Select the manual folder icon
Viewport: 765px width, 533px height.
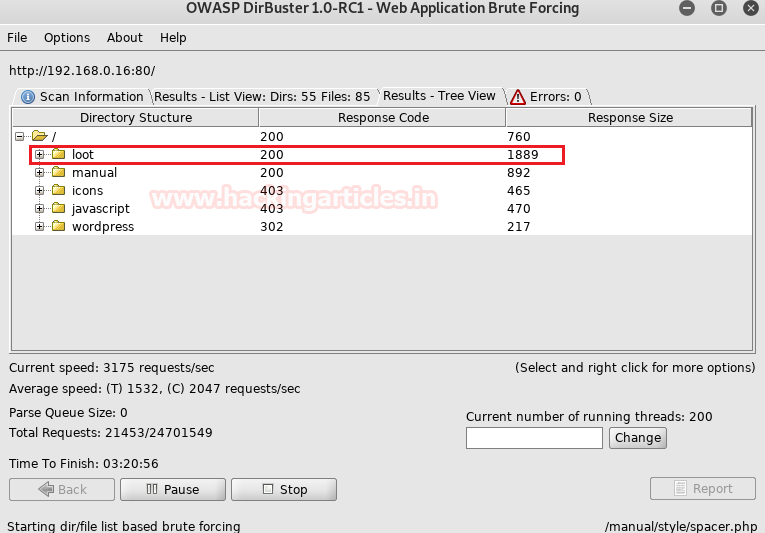pyautogui.click(x=59, y=172)
